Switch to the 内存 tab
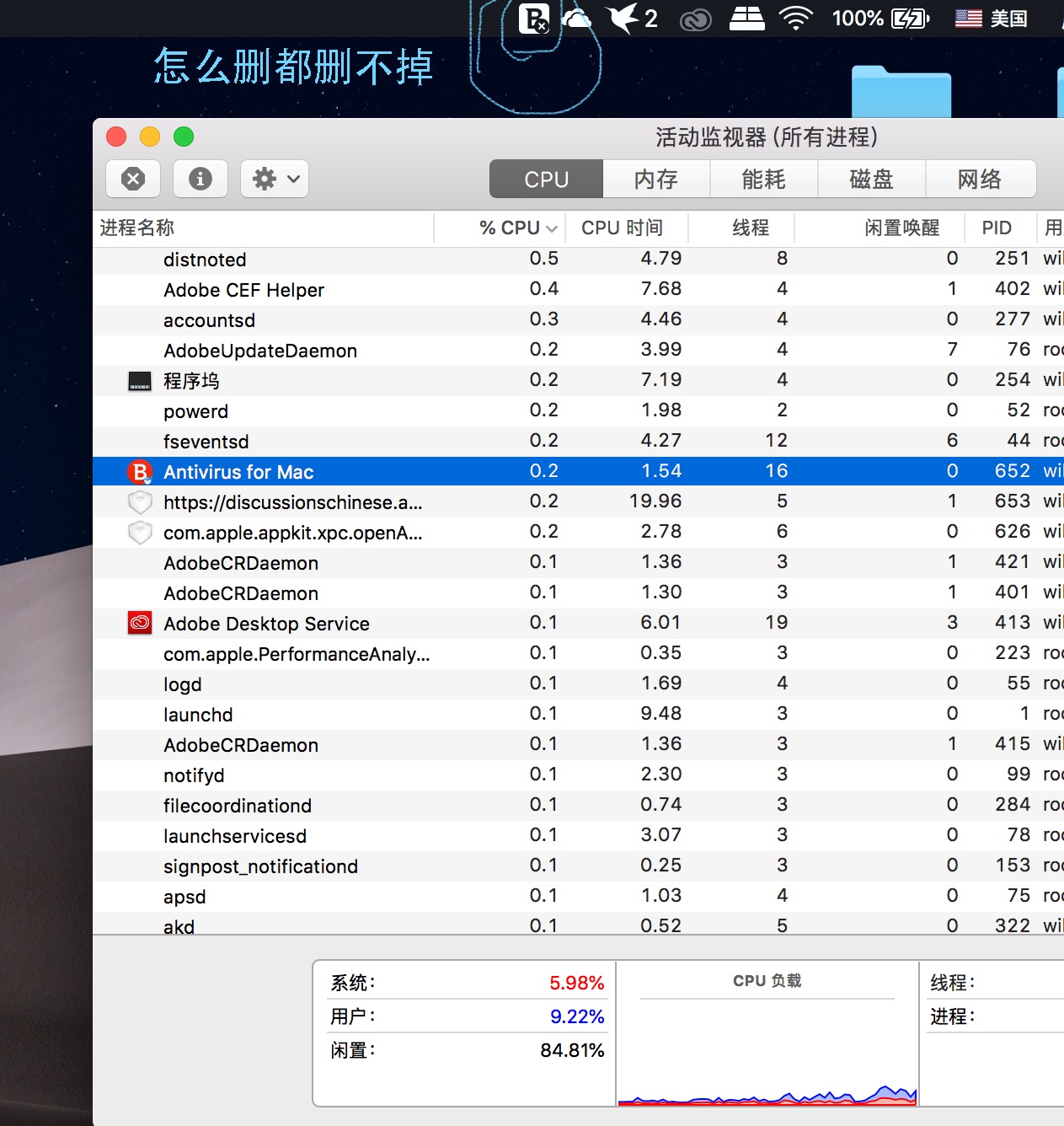The height and width of the screenshot is (1126, 1064). click(656, 179)
